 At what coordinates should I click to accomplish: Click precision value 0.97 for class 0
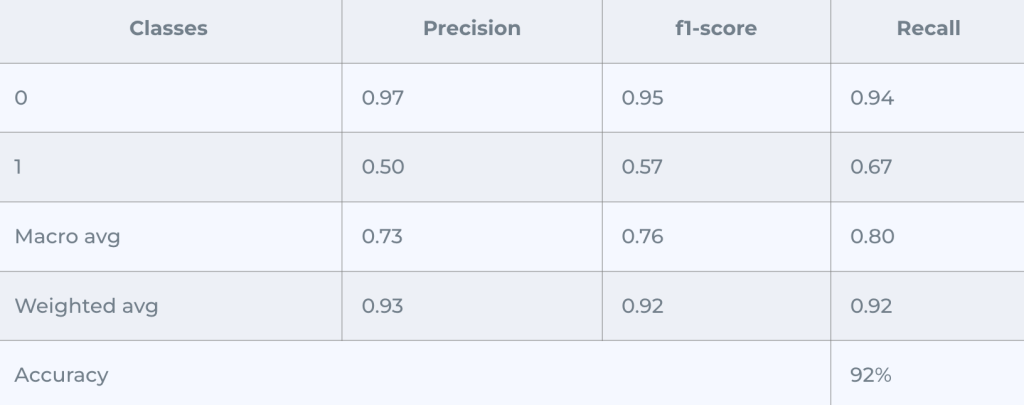point(383,98)
